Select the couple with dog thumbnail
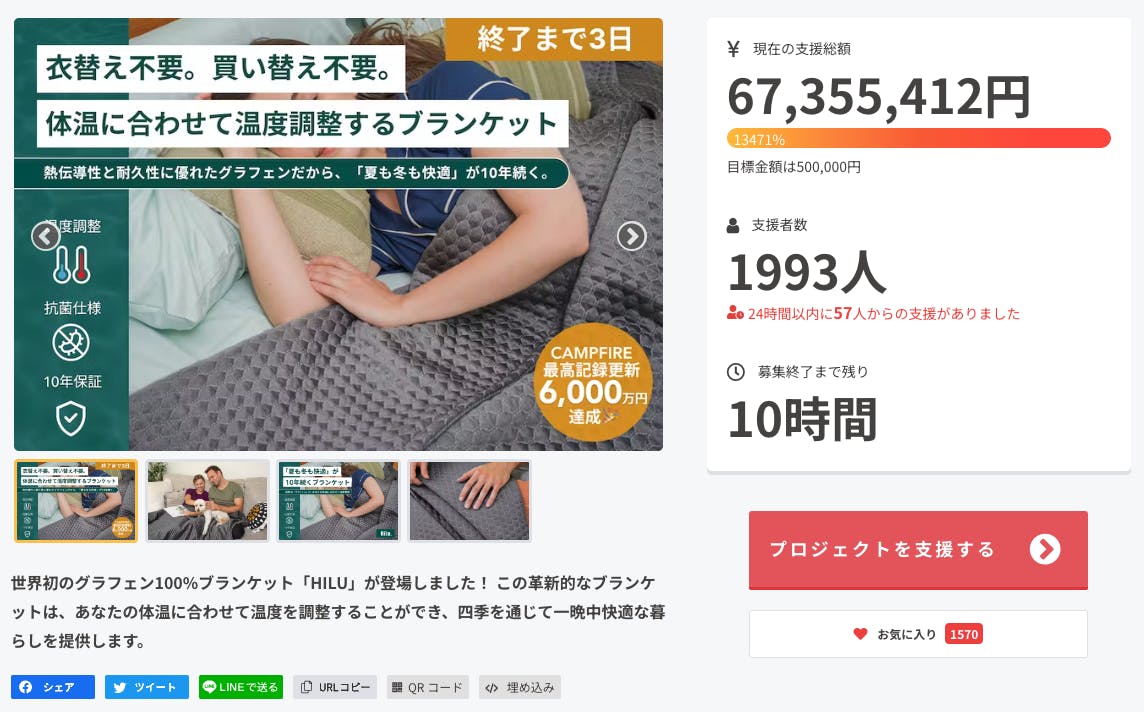This screenshot has width=1144, height=712. coord(208,501)
